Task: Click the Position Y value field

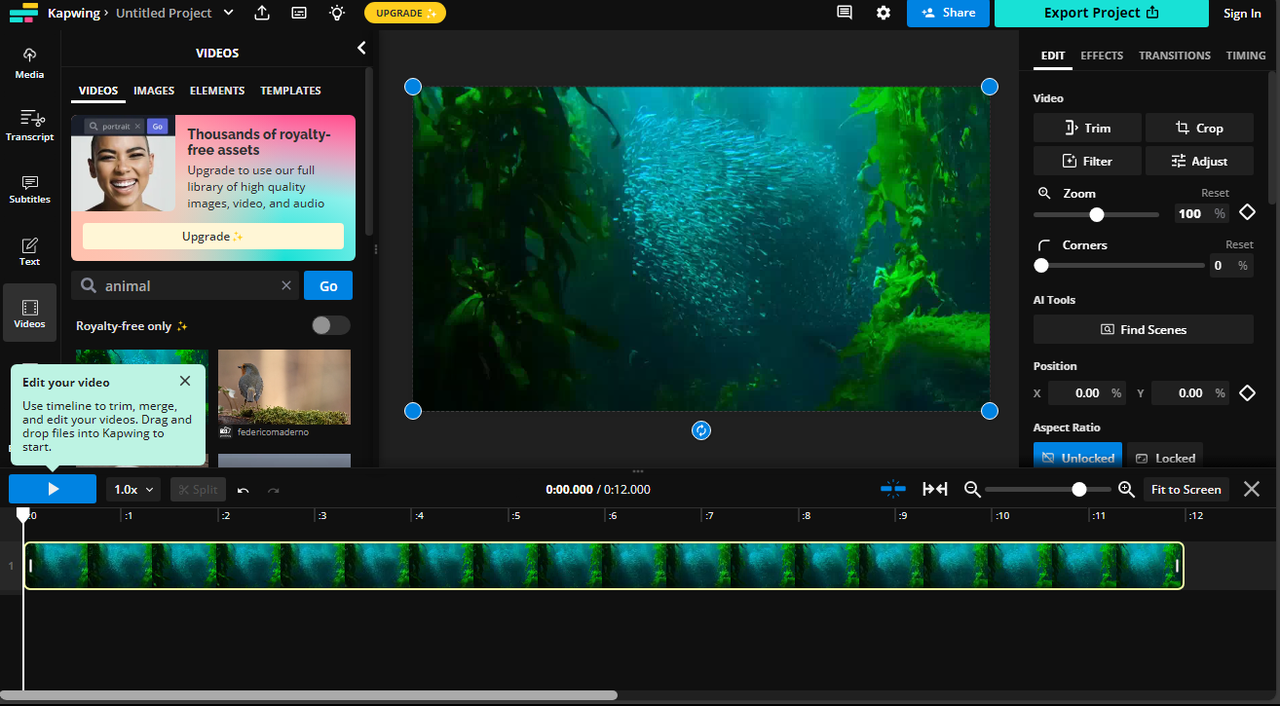Action: [x=1190, y=393]
